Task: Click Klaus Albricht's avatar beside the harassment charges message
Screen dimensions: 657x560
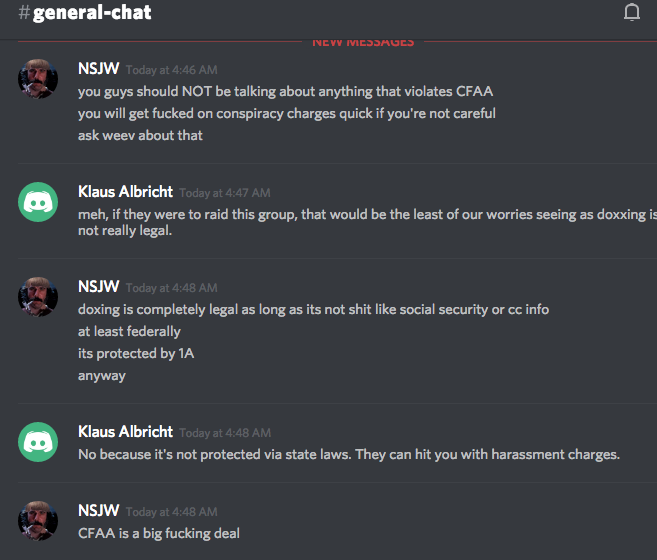Action: (x=38, y=441)
